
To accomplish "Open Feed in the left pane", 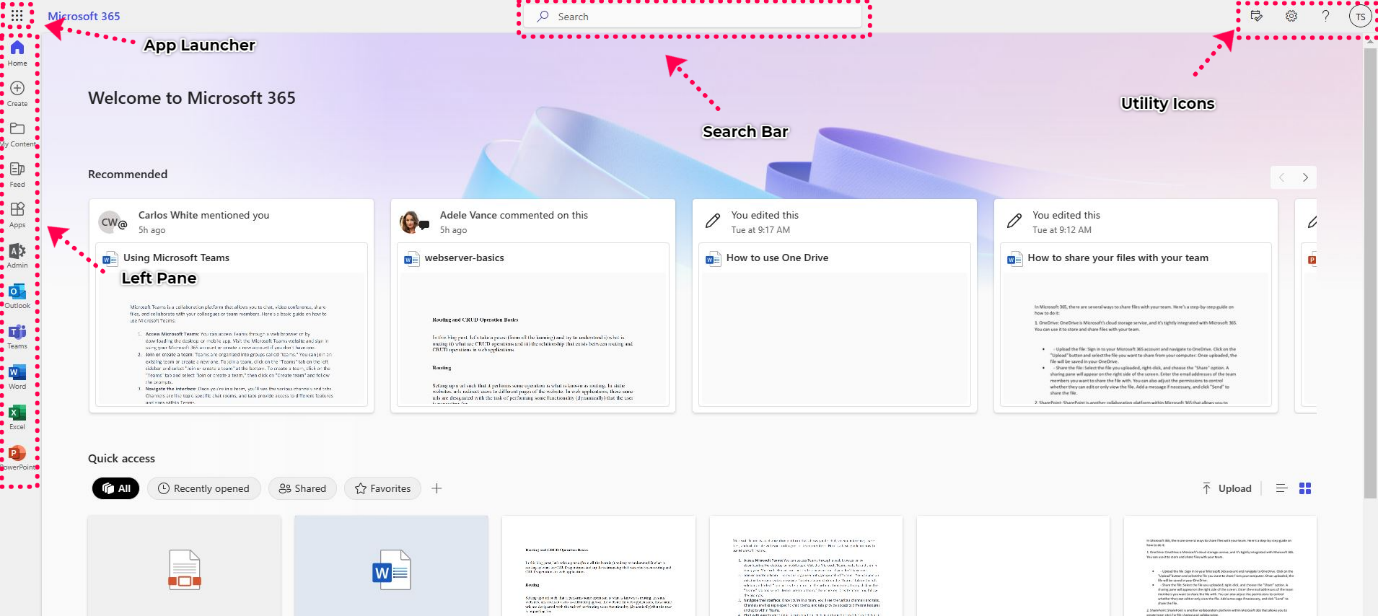I will (x=17, y=174).
